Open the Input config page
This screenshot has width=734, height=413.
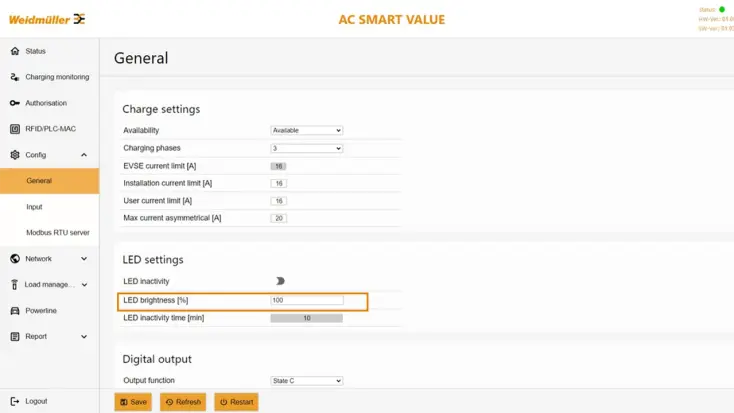click(35, 207)
